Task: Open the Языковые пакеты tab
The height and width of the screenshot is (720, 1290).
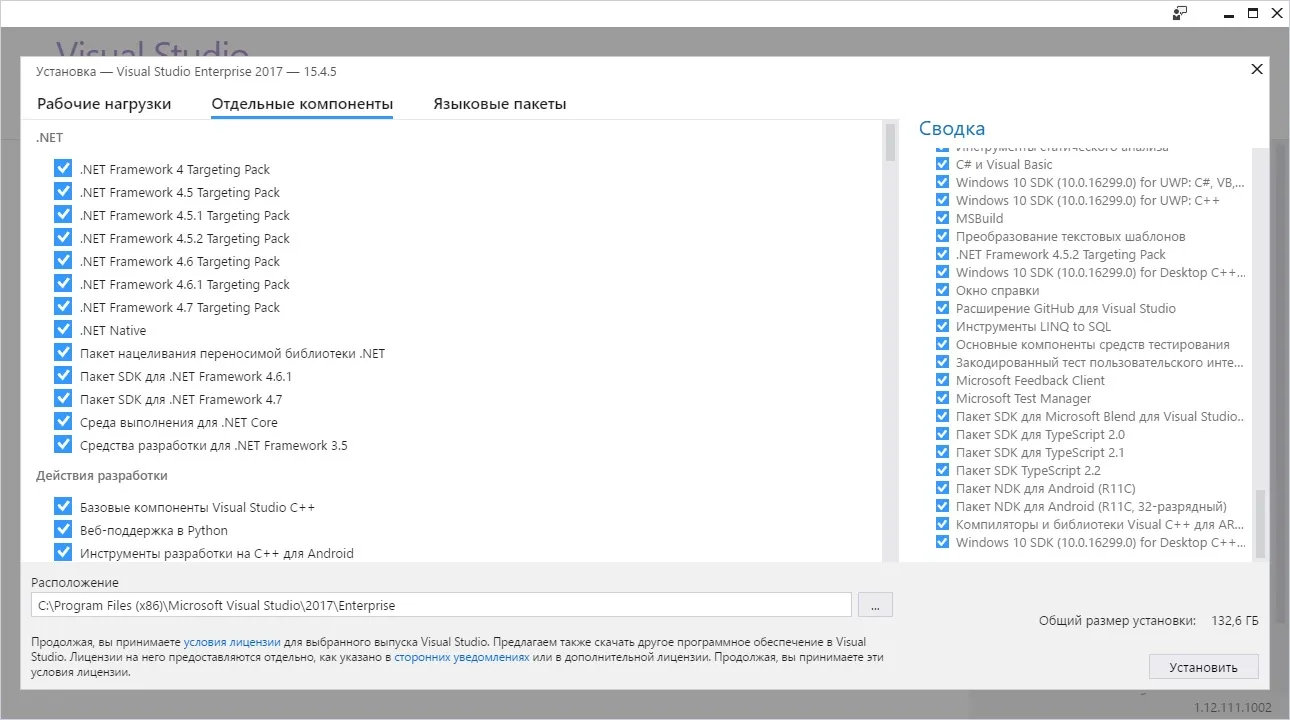Action: 500,104
